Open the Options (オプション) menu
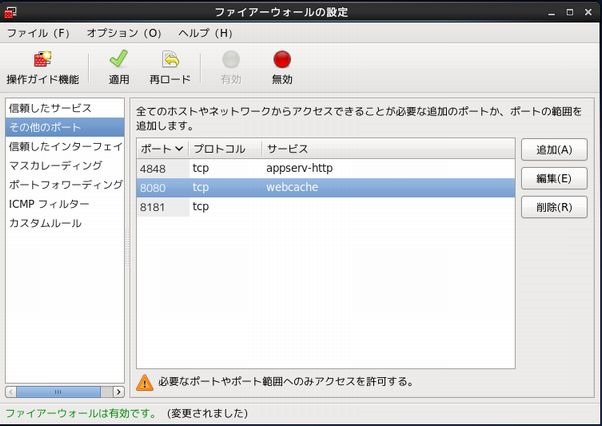 point(124,33)
